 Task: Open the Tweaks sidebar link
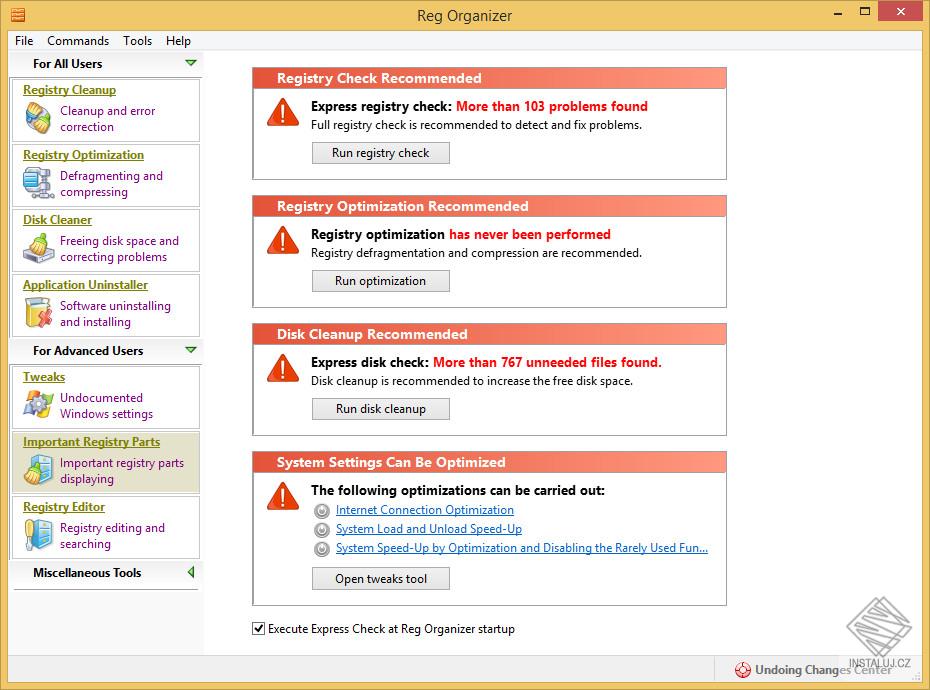click(x=44, y=377)
